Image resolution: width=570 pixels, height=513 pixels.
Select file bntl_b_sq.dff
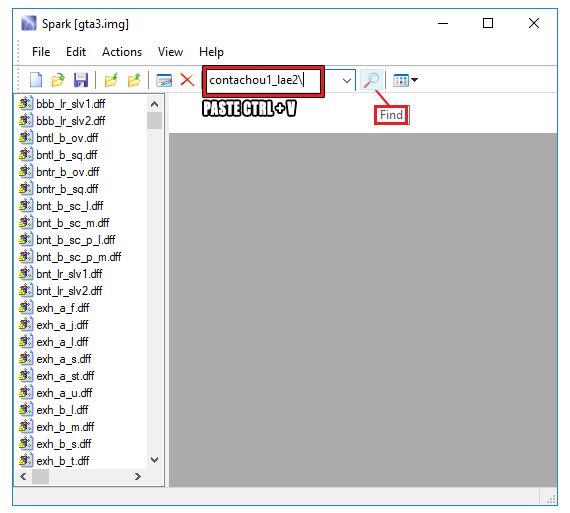tap(67, 155)
